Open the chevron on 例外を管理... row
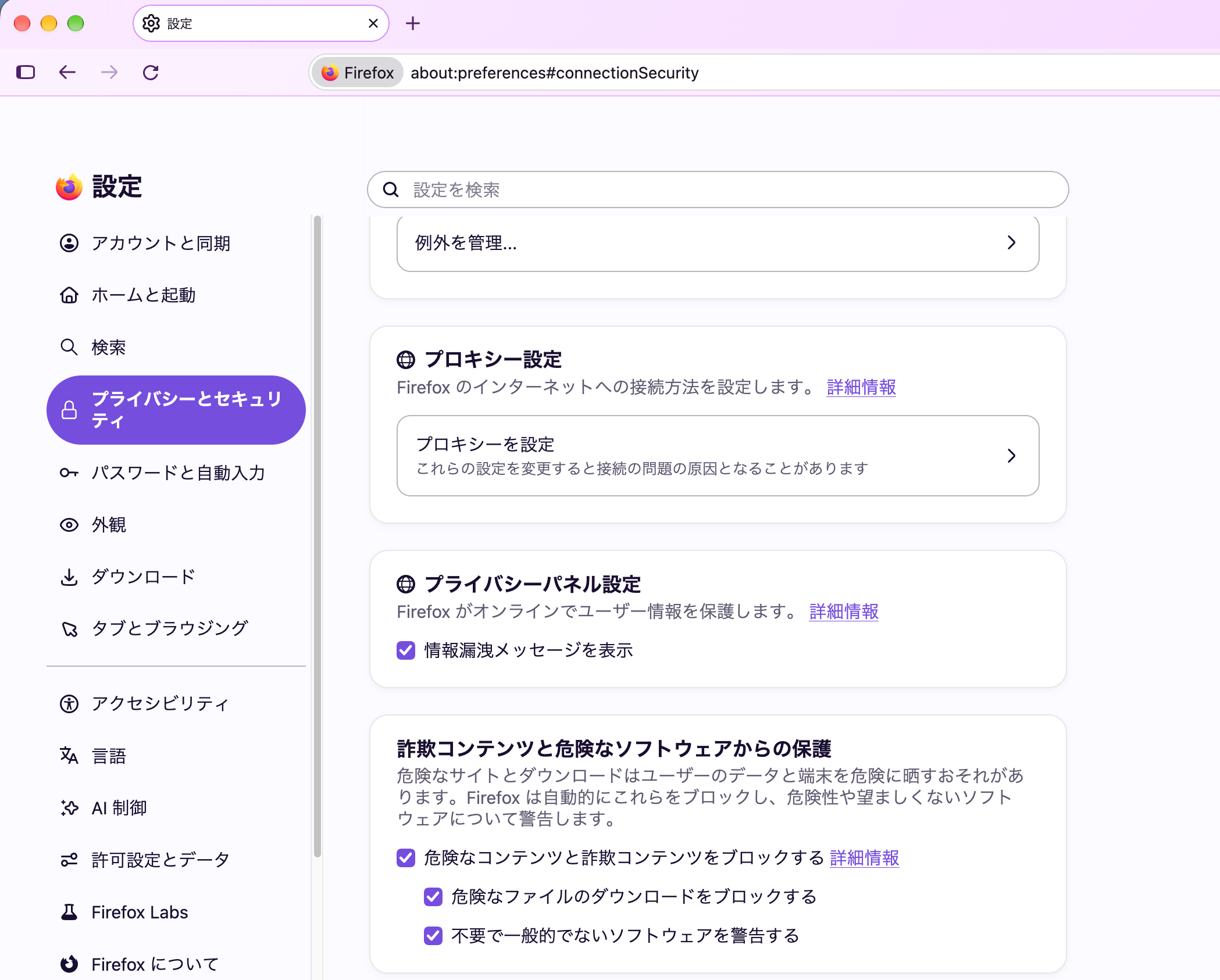 [1011, 242]
